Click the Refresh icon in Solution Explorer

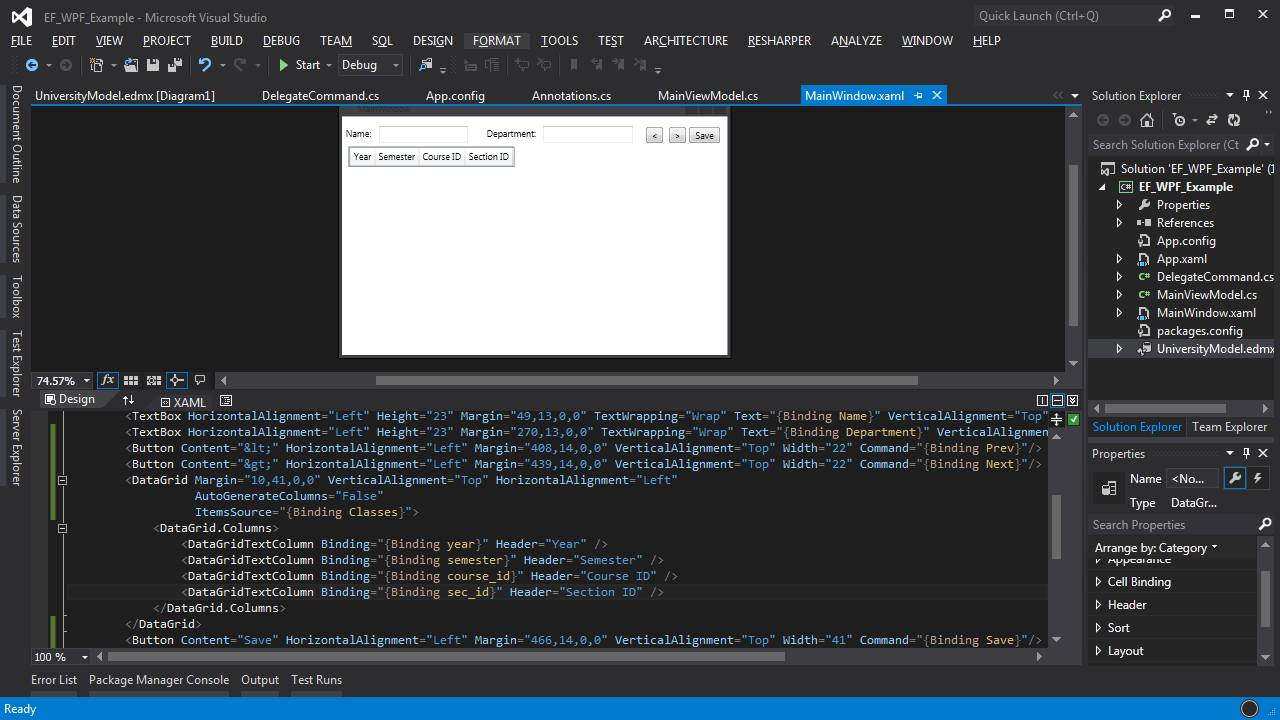pyautogui.click(x=1234, y=120)
